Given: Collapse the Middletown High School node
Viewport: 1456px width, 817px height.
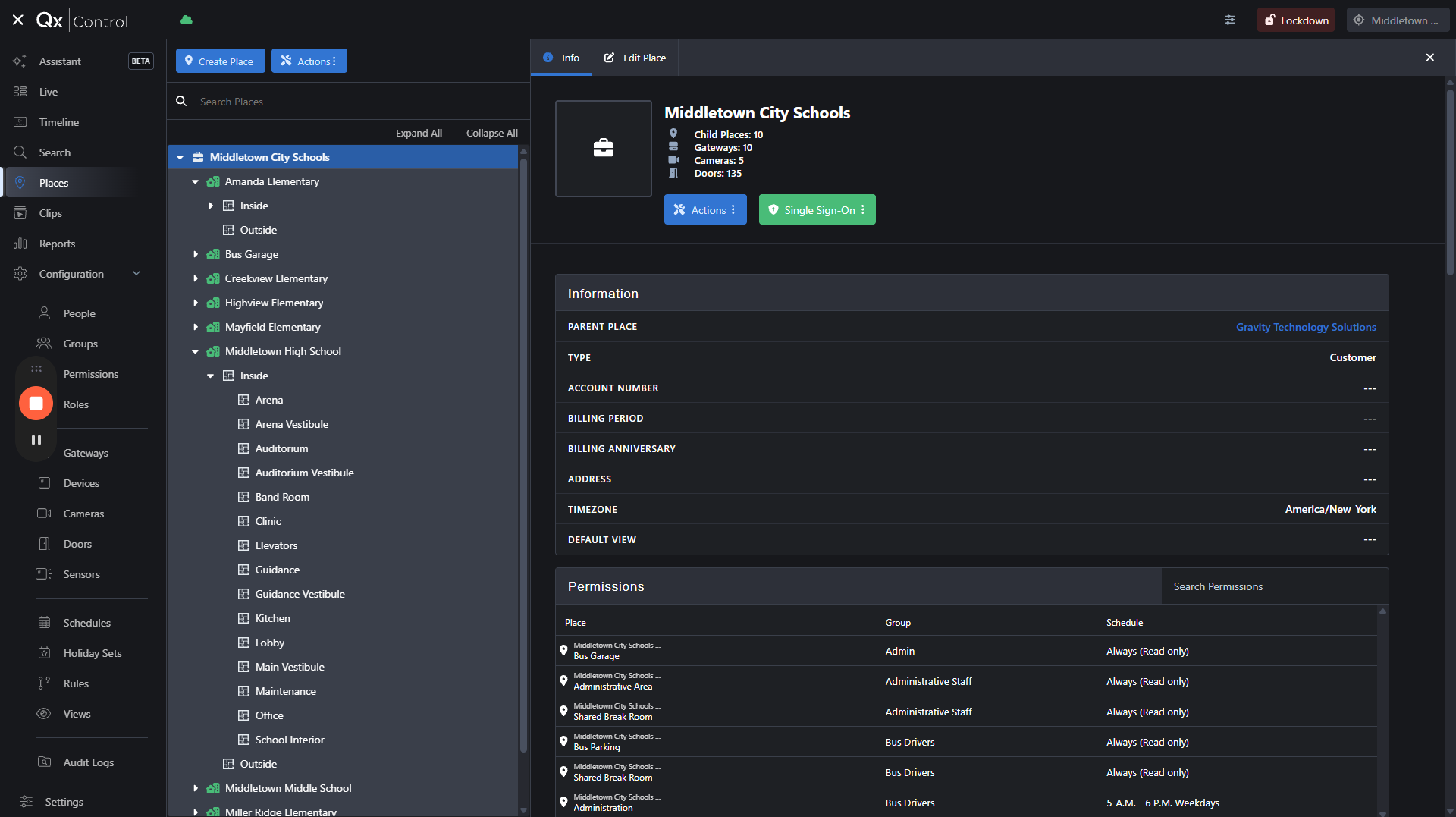Looking at the screenshot, I should [196, 351].
